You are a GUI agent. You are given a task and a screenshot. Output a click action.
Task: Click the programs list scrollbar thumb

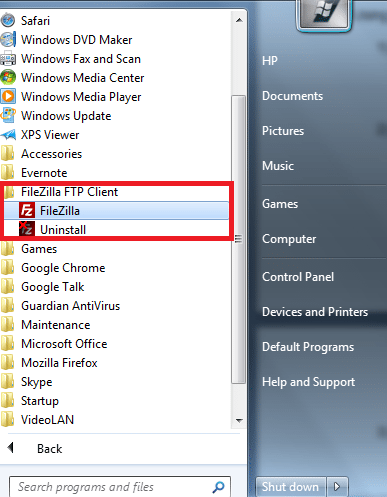tap(239, 239)
